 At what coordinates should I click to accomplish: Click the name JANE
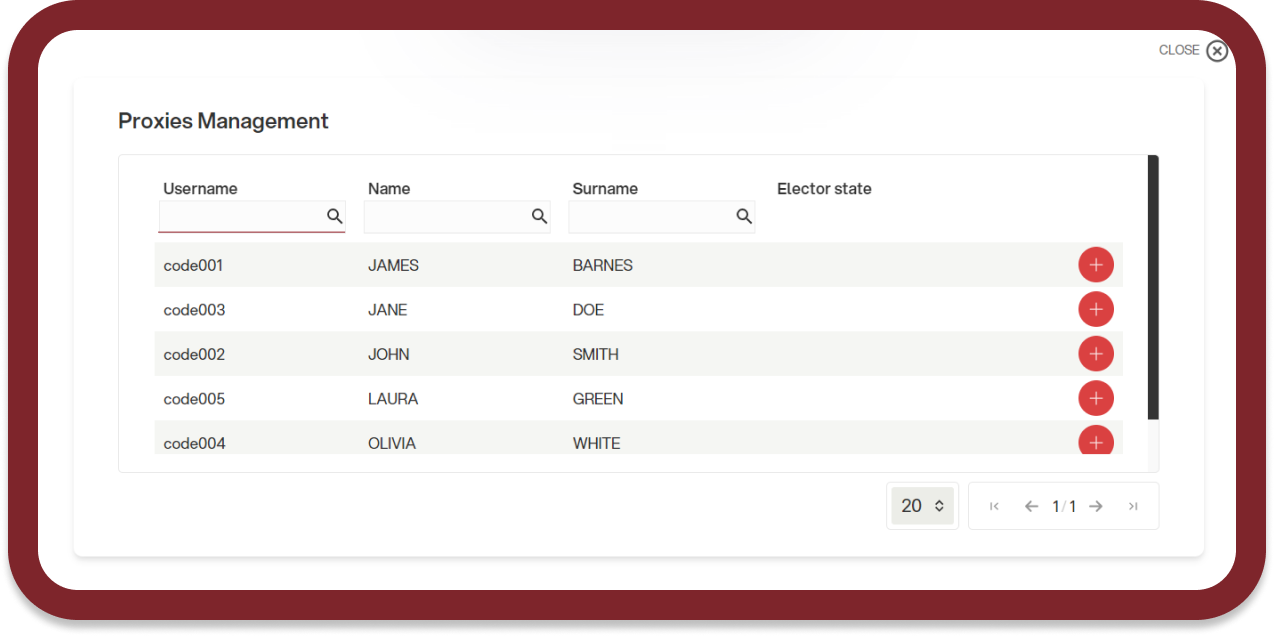pyautogui.click(x=388, y=310)
